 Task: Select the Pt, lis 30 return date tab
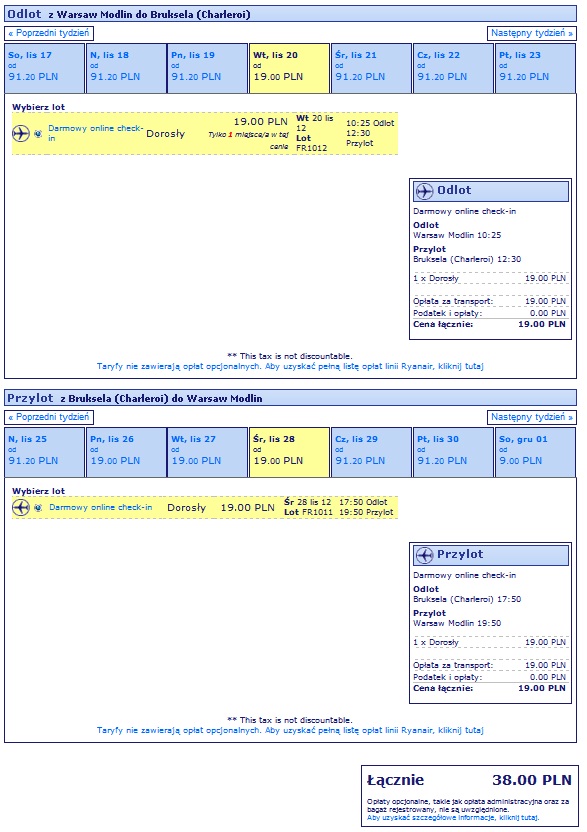[x=453, y=453]
